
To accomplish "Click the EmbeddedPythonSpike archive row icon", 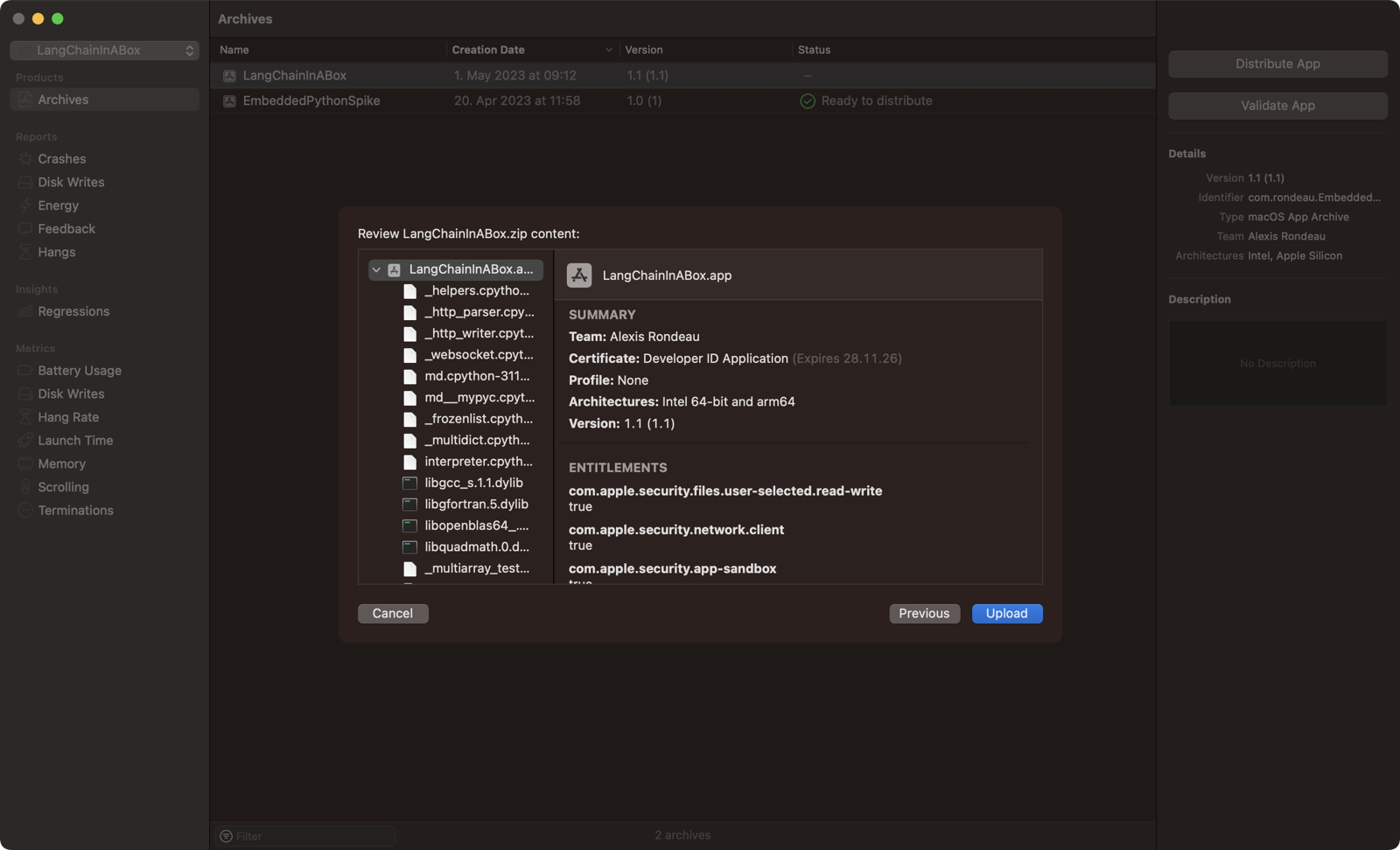I will (229, 101).
